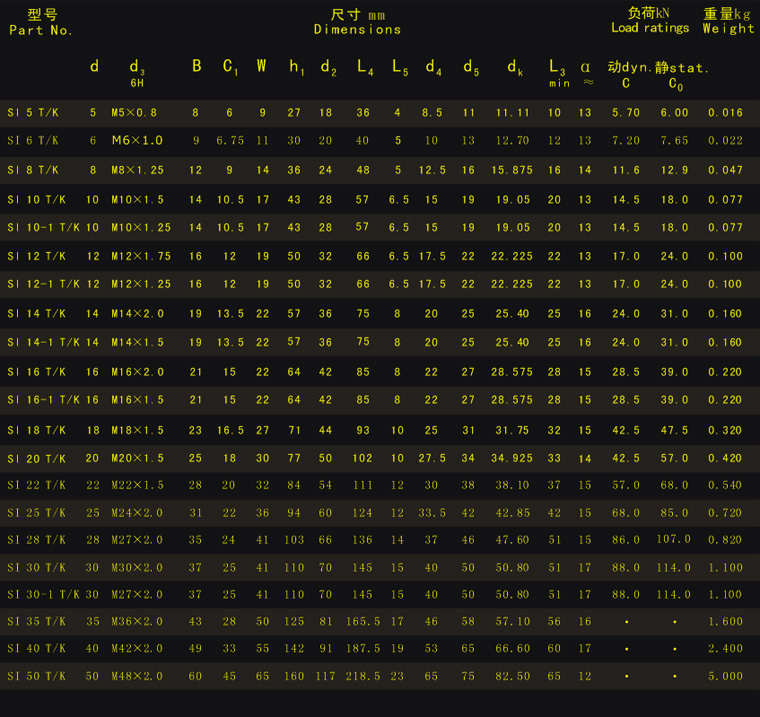Click thread size 'M36×2.0'

[137, 621]
